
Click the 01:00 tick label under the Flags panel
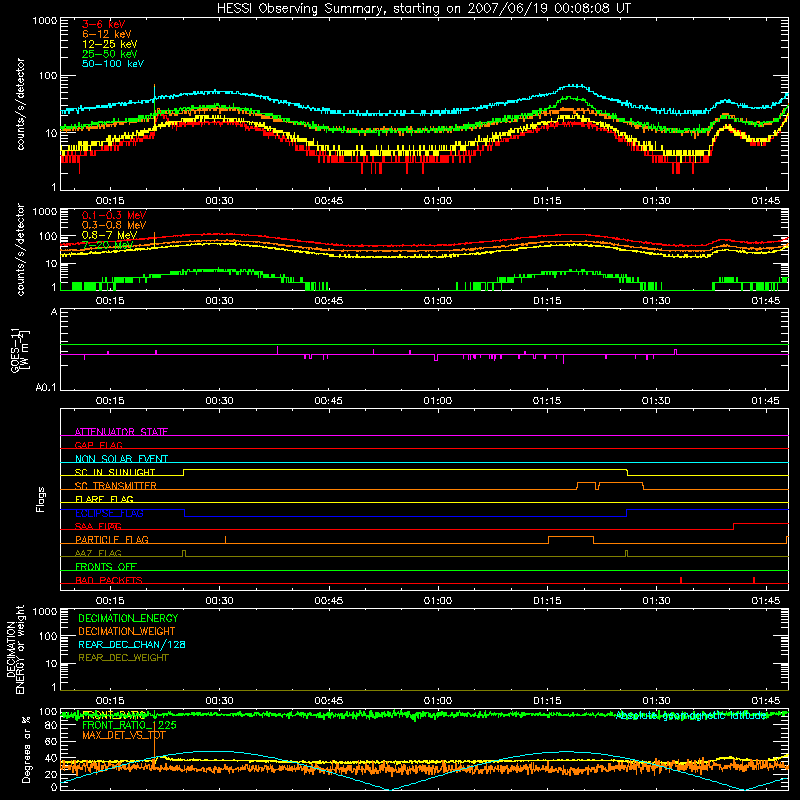[x=438, y=601]
